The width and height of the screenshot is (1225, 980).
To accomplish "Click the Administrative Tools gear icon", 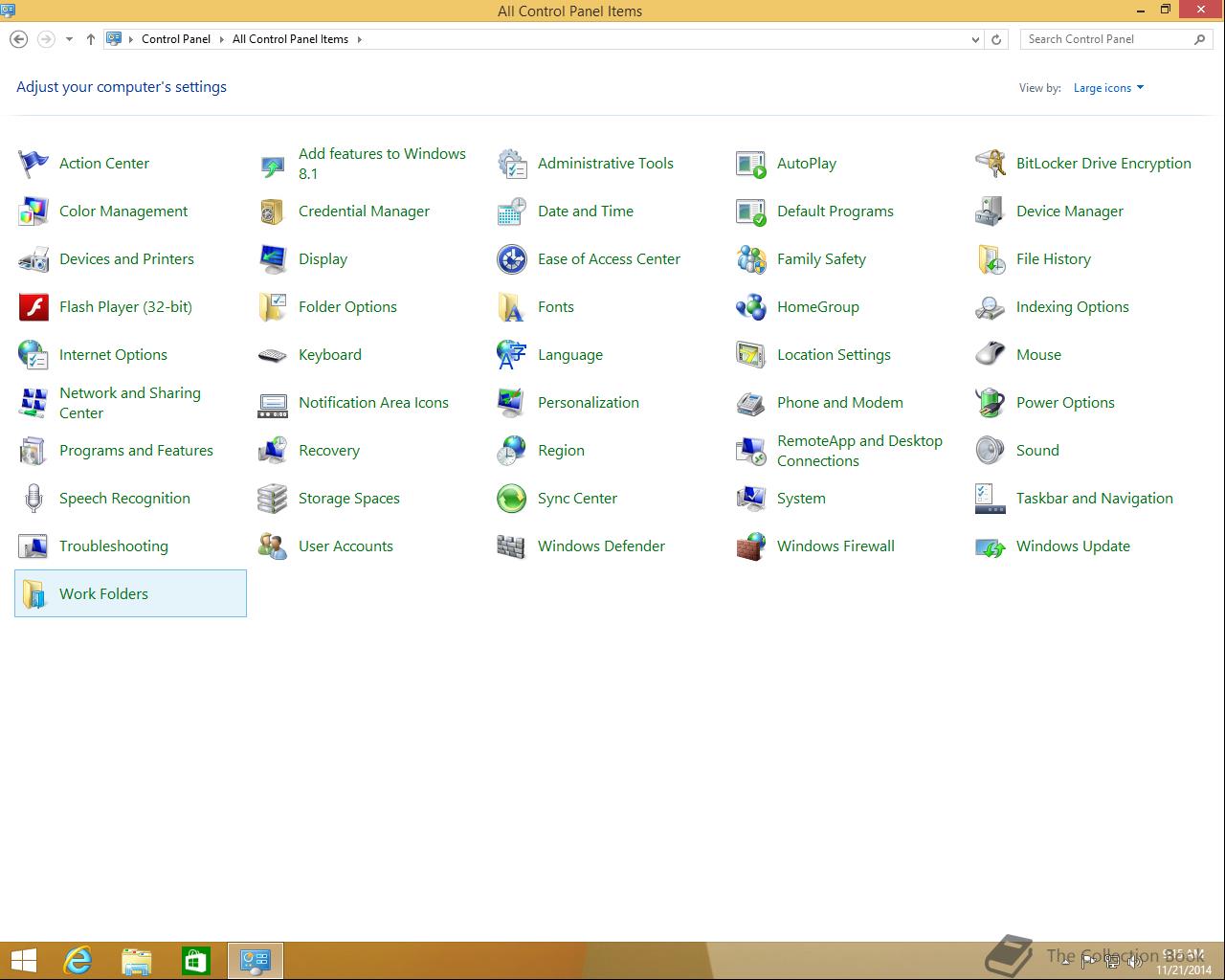I will coord(512,164).
